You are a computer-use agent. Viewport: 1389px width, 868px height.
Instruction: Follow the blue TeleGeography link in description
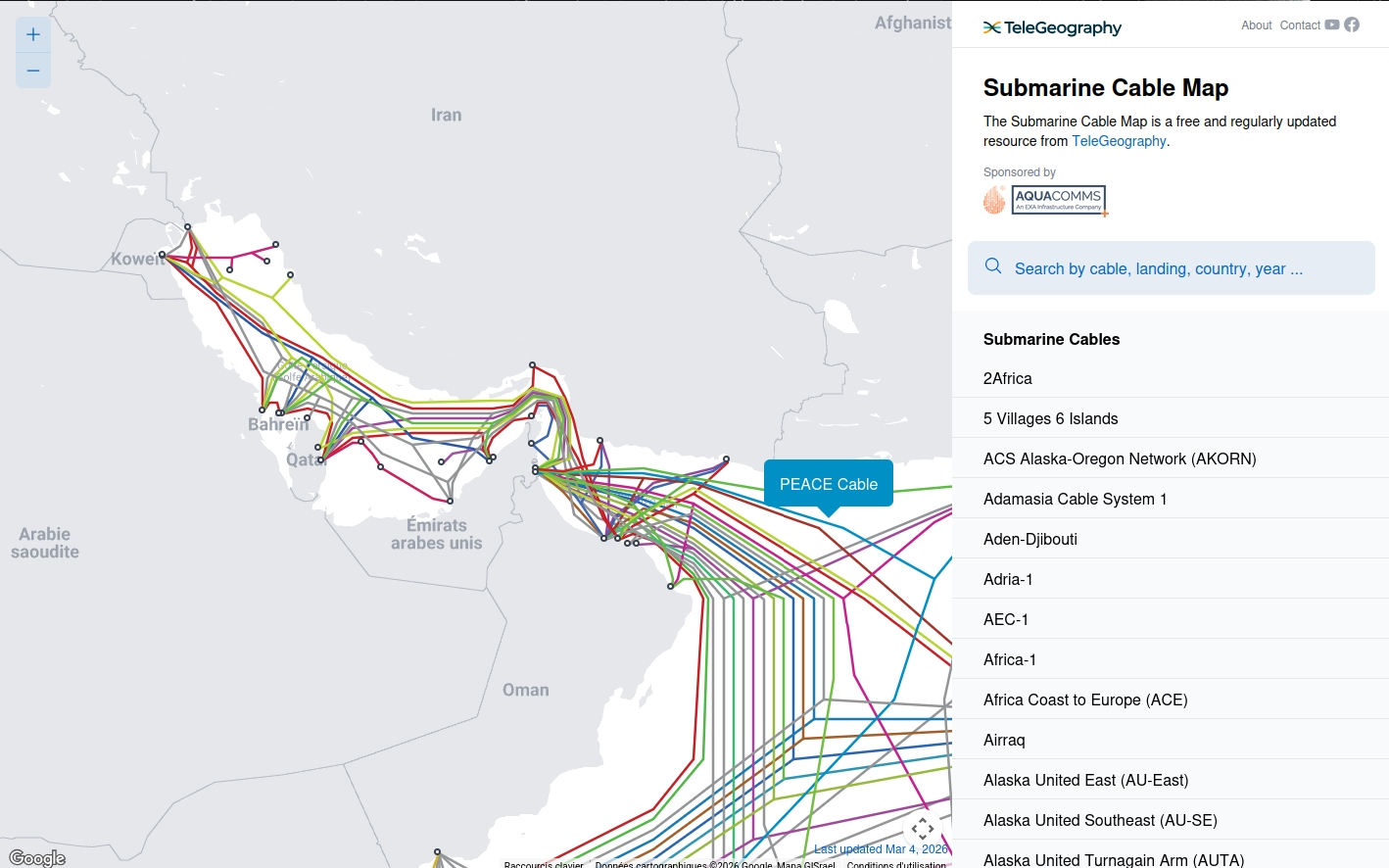click(1119, 141)
